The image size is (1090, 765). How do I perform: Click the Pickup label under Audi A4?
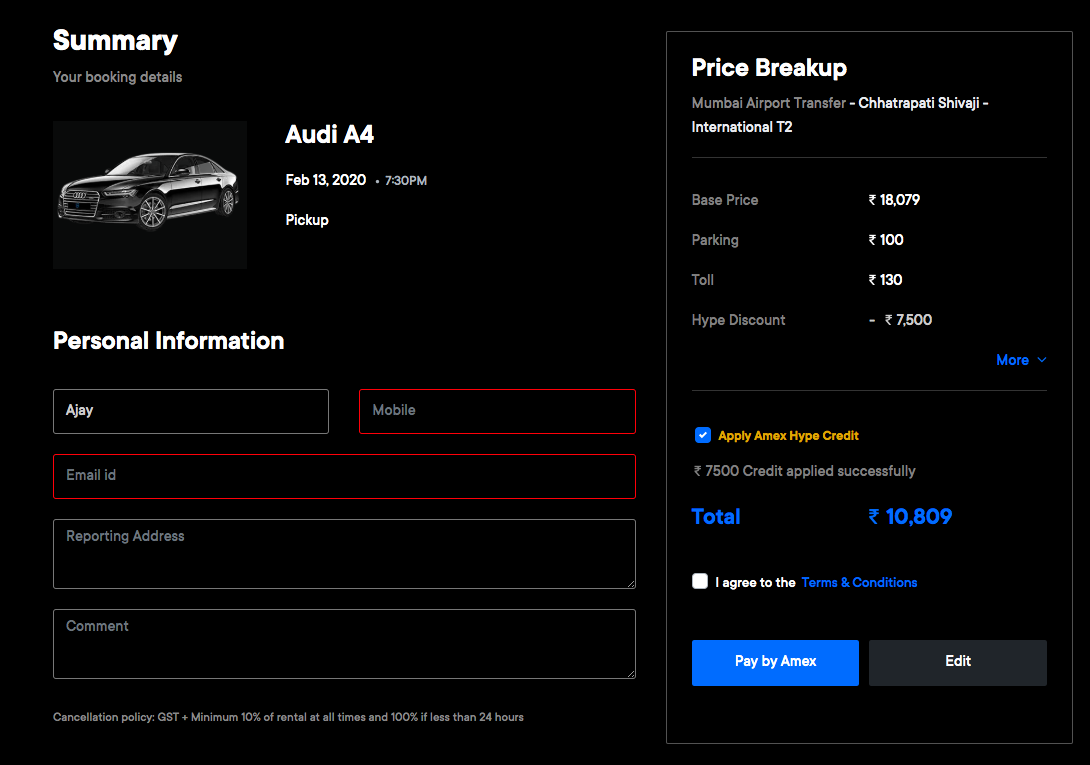[307, 219]
